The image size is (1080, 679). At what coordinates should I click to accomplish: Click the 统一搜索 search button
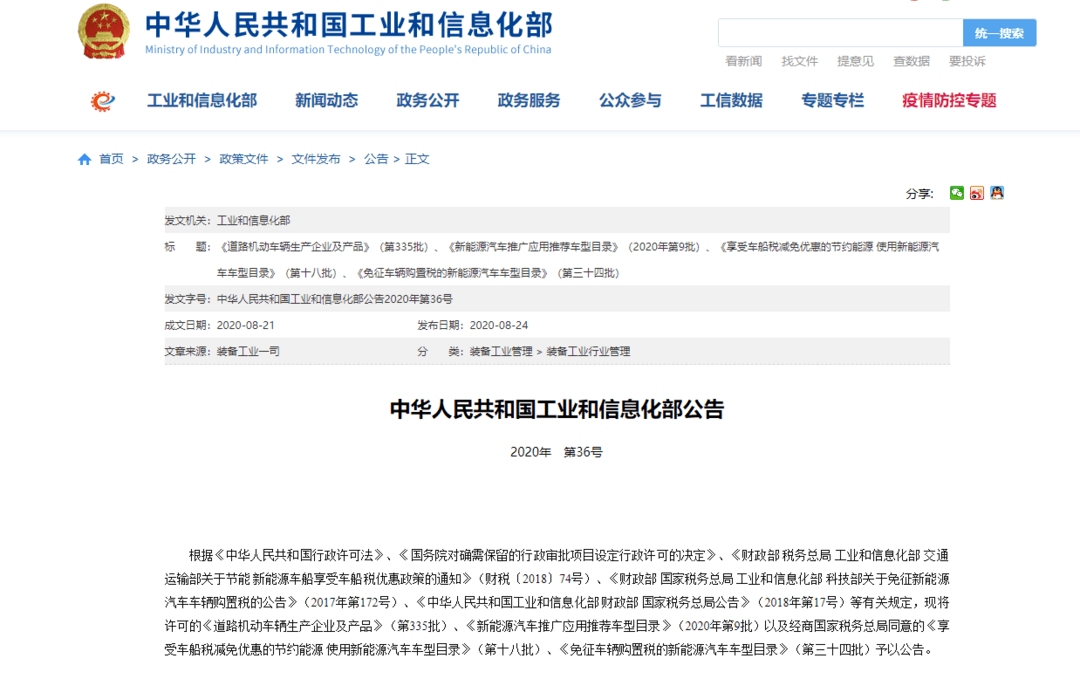pos(999,33)
